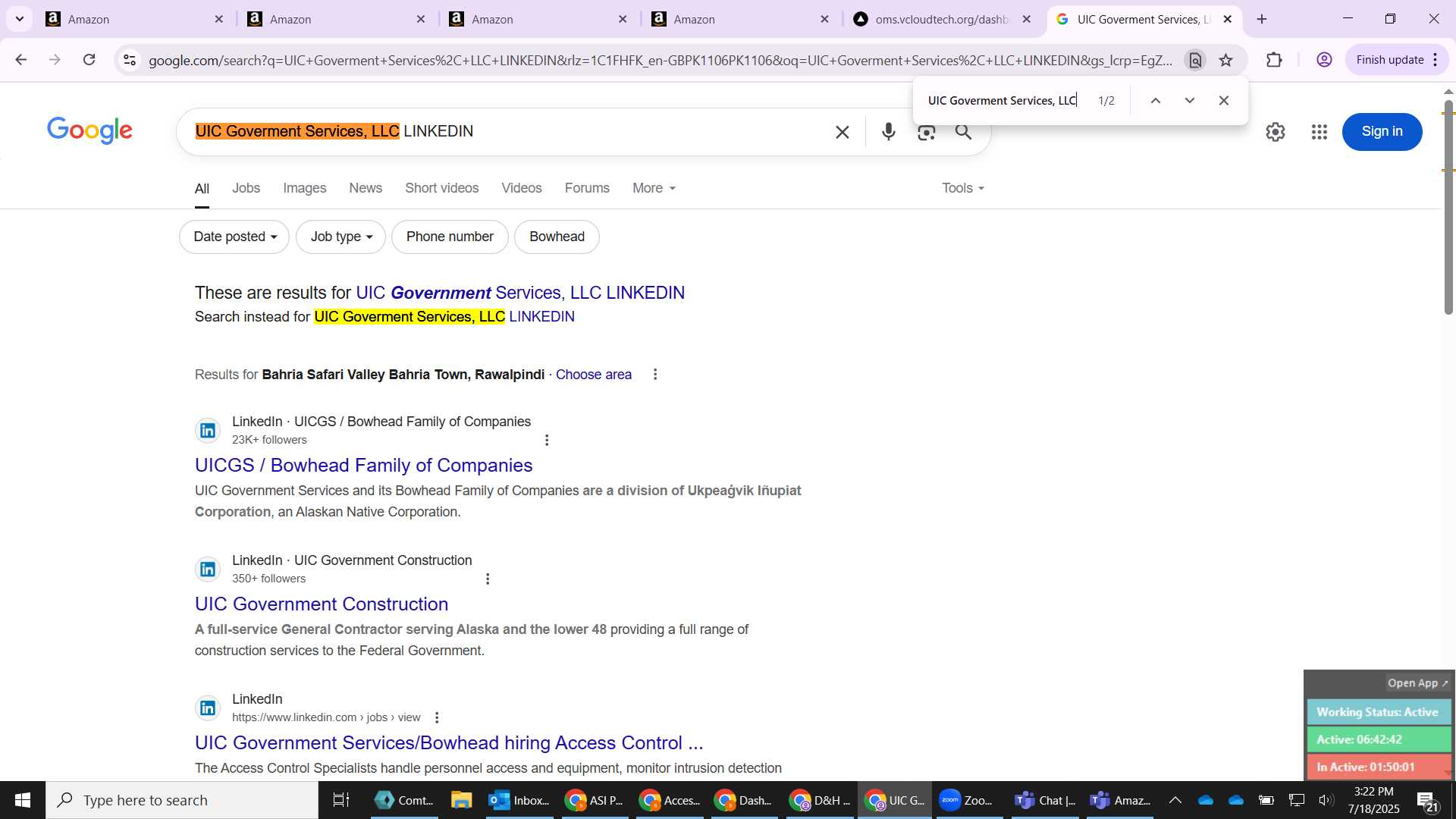The width and height of the screenshot is (1456, 819).
Task: Open UIC Government Construction result link
Action: [x=322, y=604]
